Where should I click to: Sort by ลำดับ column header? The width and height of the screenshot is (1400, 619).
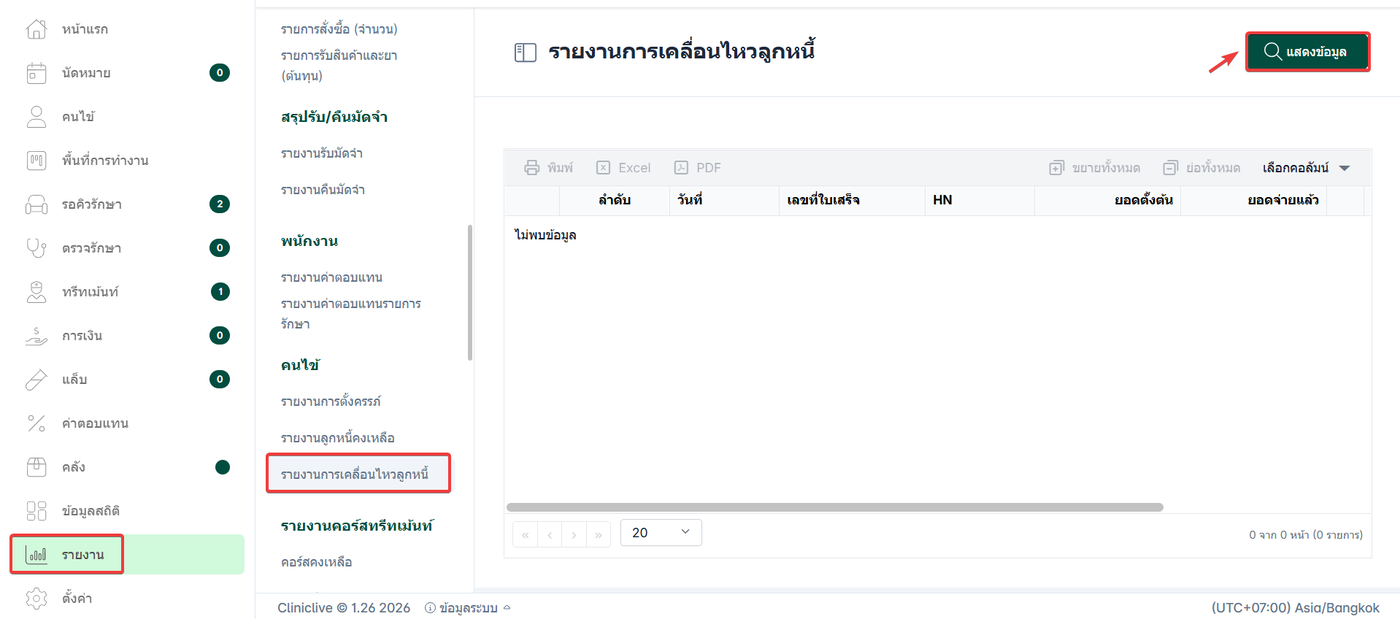pos(614,201)
